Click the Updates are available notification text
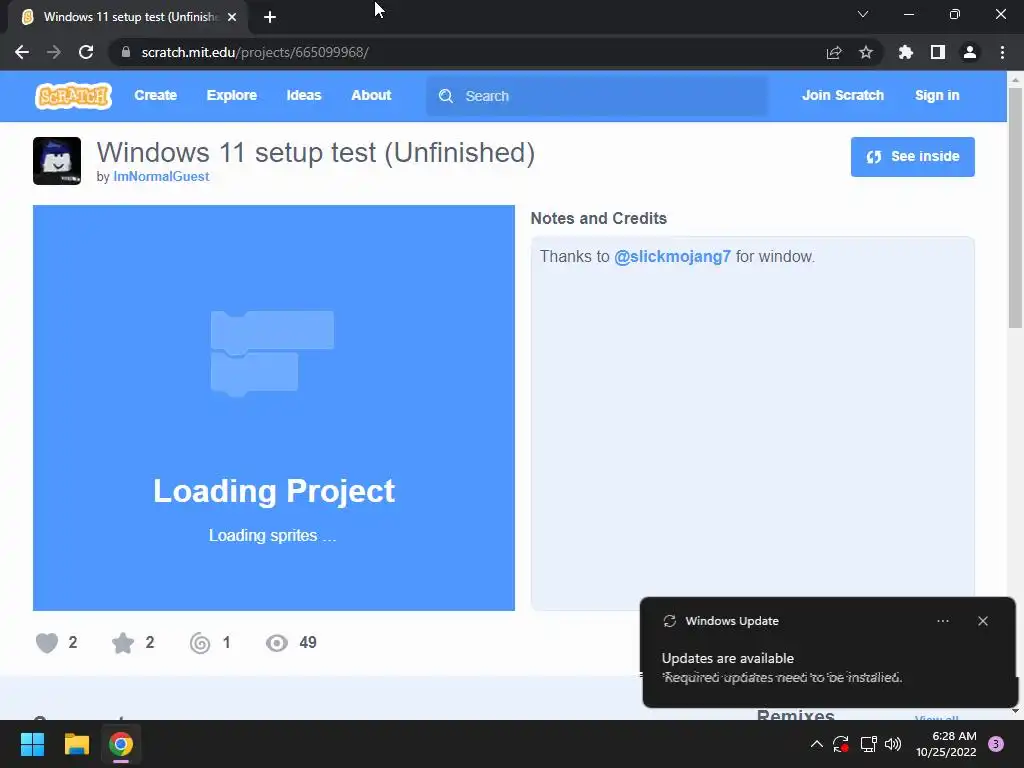 click(x=728, y=658)
